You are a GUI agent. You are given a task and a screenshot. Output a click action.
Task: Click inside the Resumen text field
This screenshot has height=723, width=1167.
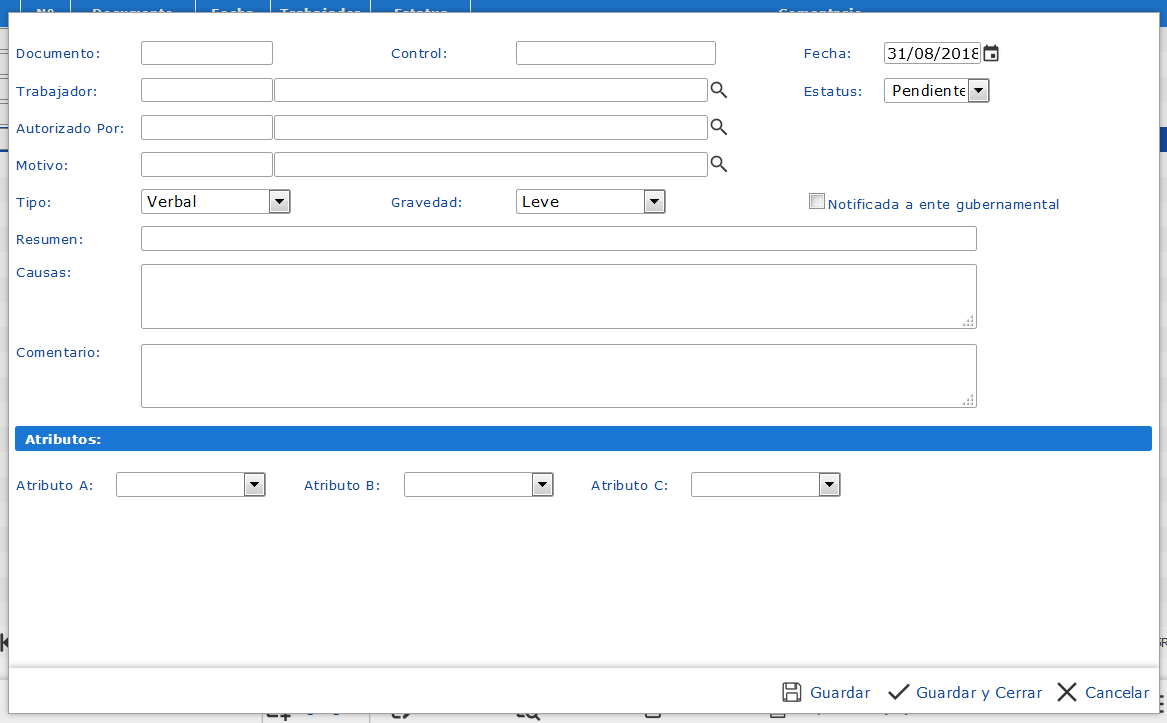point(558,239)
